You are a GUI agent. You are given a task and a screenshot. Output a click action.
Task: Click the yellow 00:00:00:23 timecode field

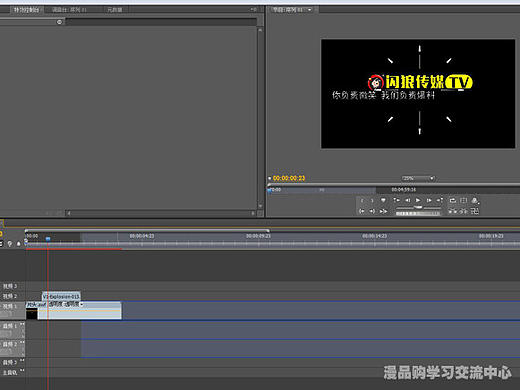289,178
